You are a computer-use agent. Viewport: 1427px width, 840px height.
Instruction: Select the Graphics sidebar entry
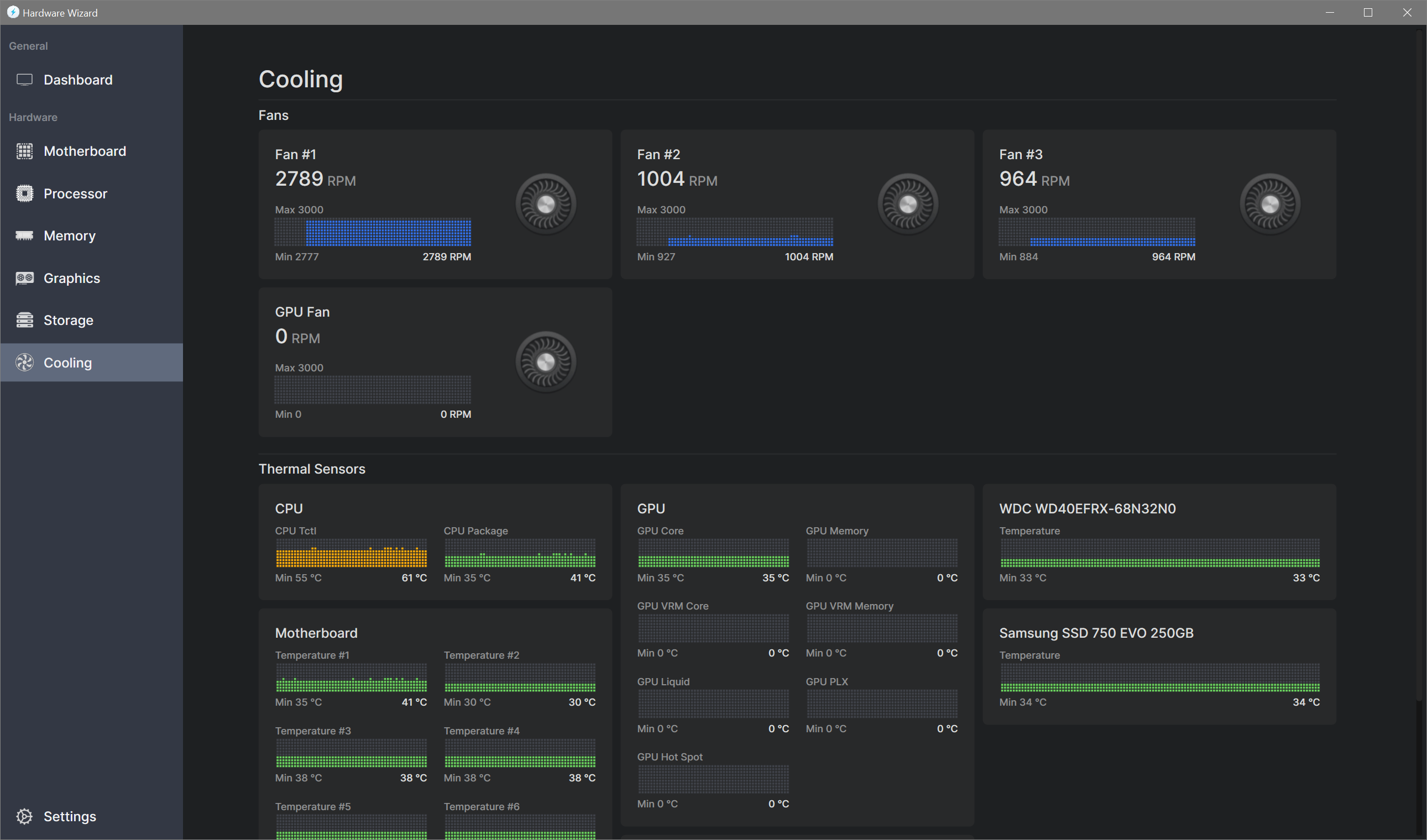pos(72,278)
